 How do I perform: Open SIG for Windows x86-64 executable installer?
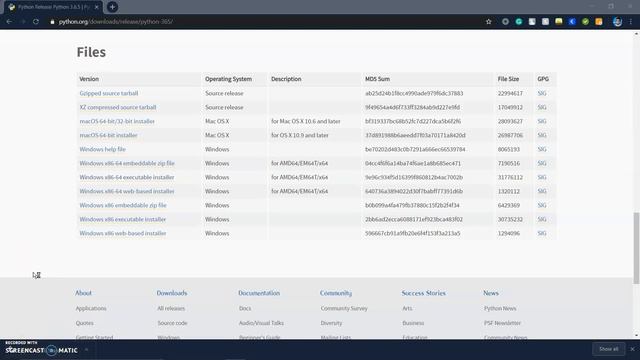(542, 177)
